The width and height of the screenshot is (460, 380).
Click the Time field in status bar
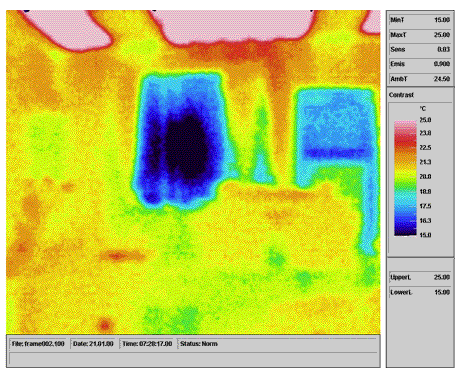(x=147, y=344)
